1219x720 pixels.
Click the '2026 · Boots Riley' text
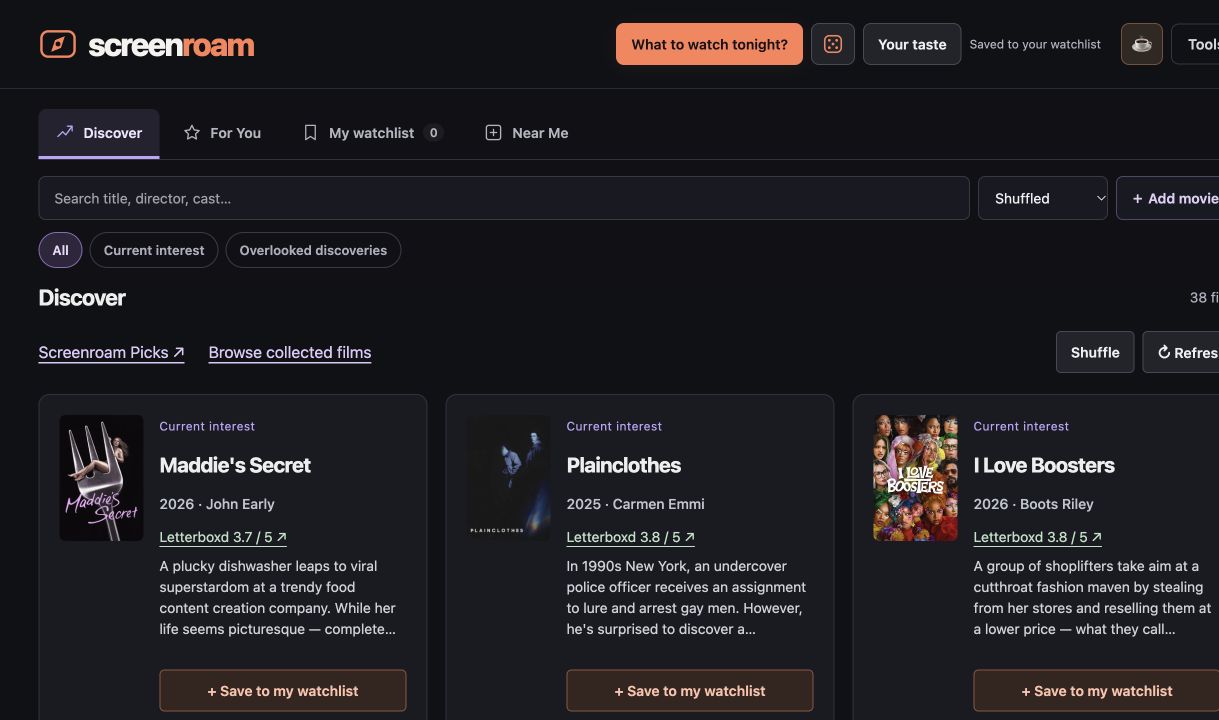pos(1033,504)
